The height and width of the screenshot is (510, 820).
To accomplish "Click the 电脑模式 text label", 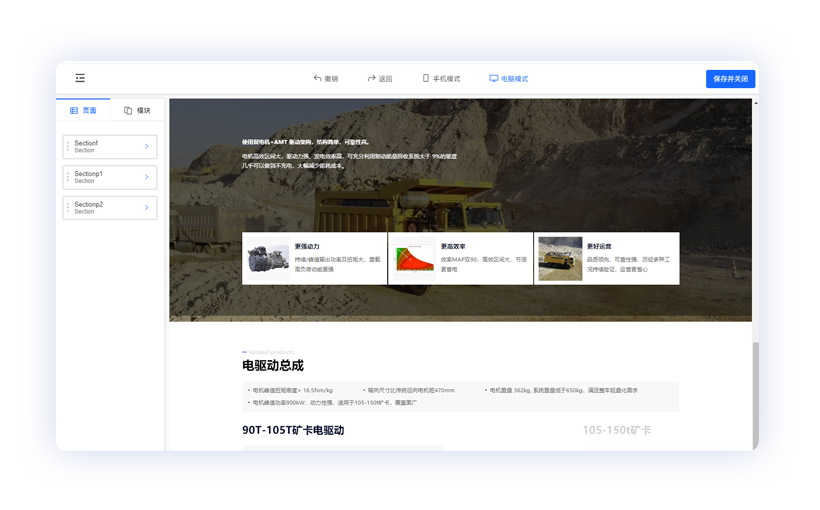I will pos(515,78).
